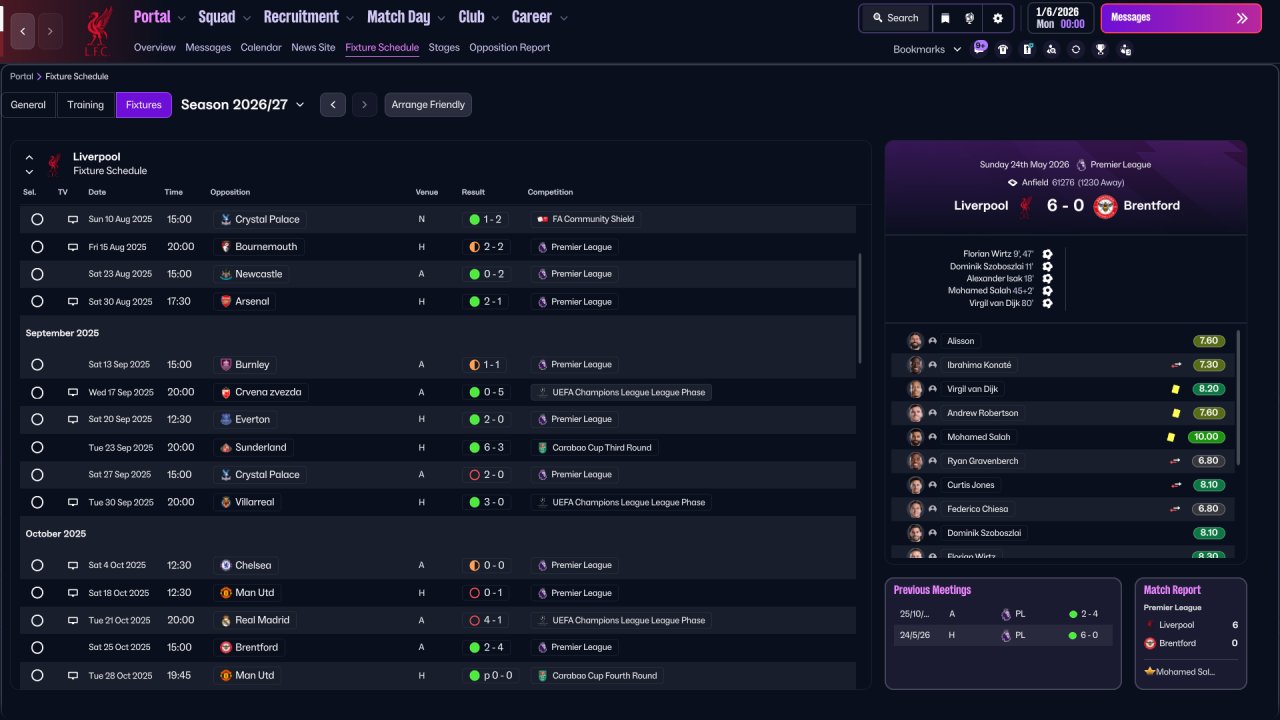The width and height of the screenshot is (1280, 720).
Task: Click the player ratings list scrollbar
Action: 1239,398
